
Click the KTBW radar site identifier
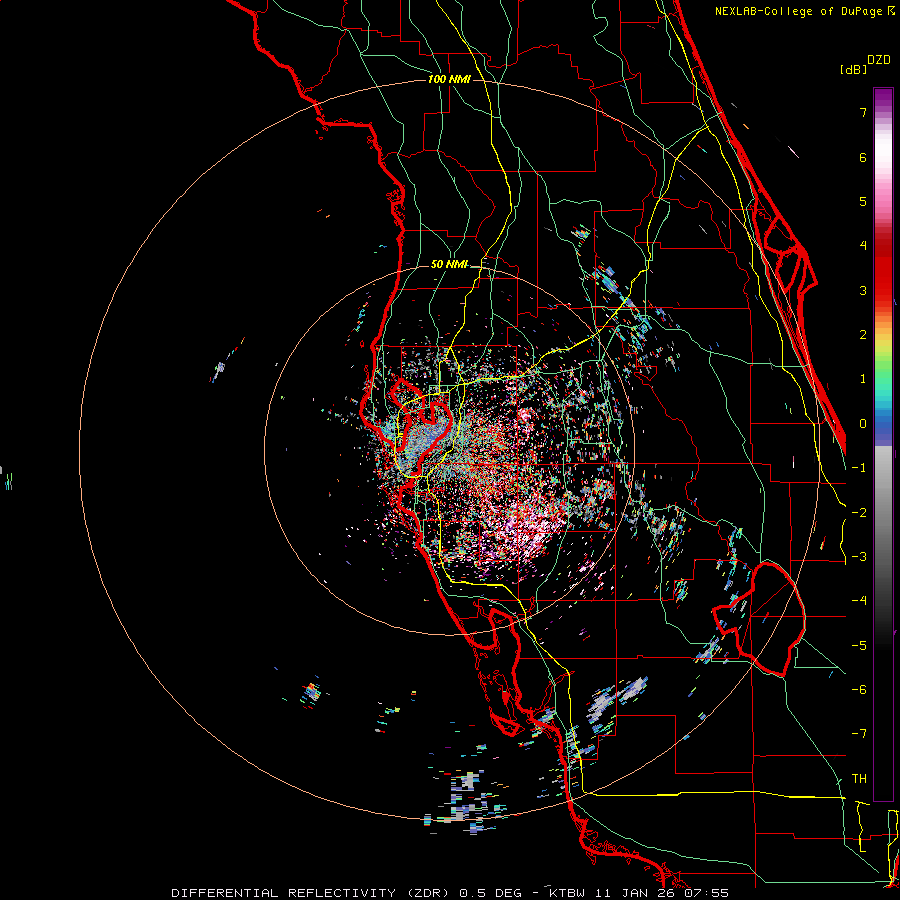(x=569, y=893)
